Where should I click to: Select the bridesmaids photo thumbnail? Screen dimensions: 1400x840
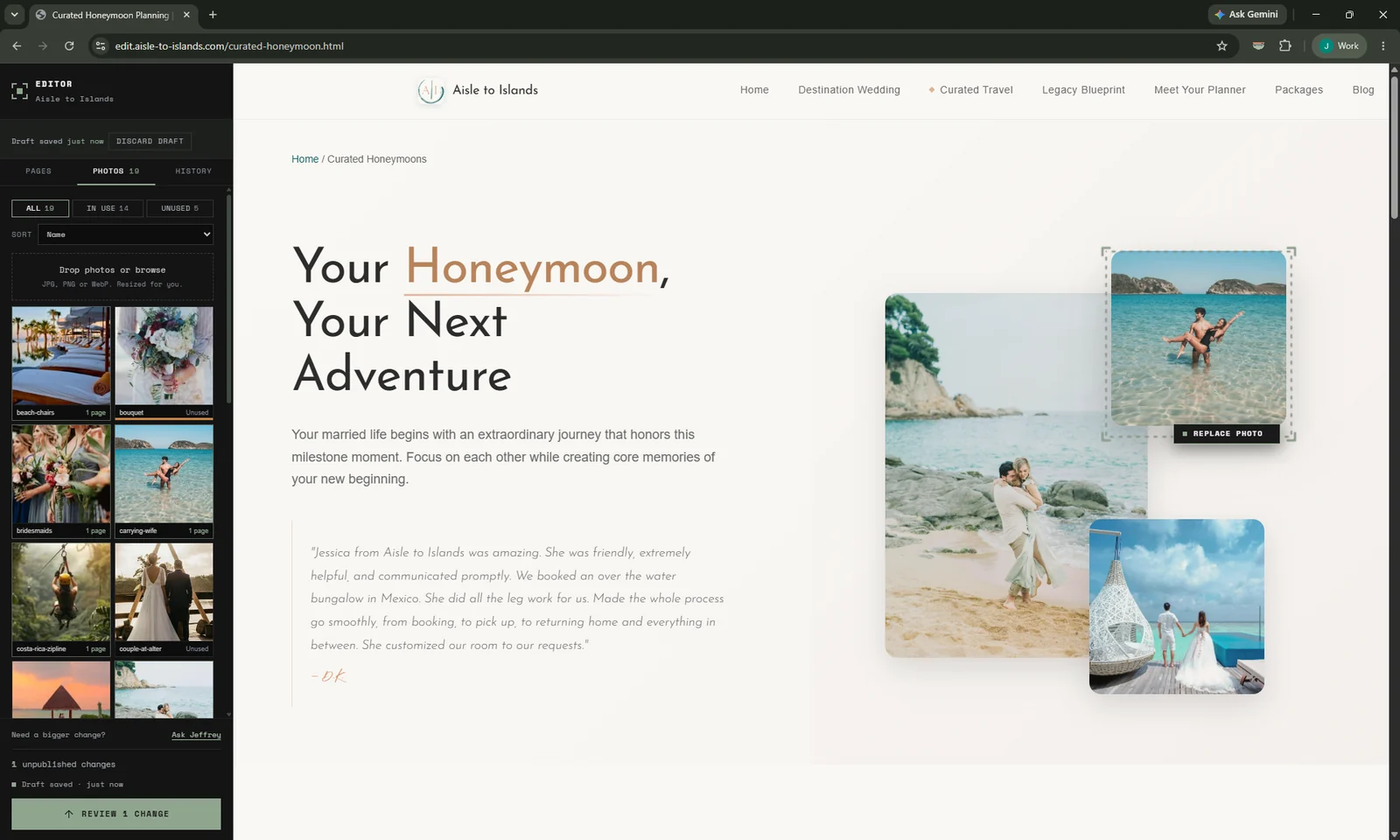(61, 480)
